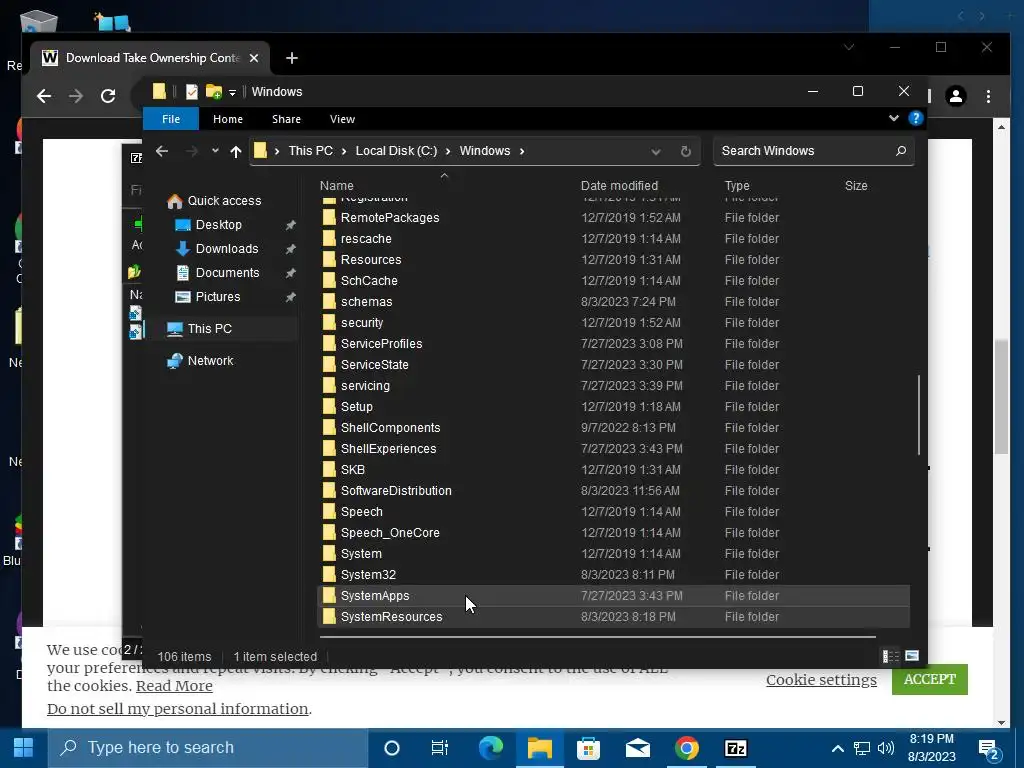1024x768 pixels.
Task: Click the New Folder icon in Explorer title bar
Action: coord(214,92)
